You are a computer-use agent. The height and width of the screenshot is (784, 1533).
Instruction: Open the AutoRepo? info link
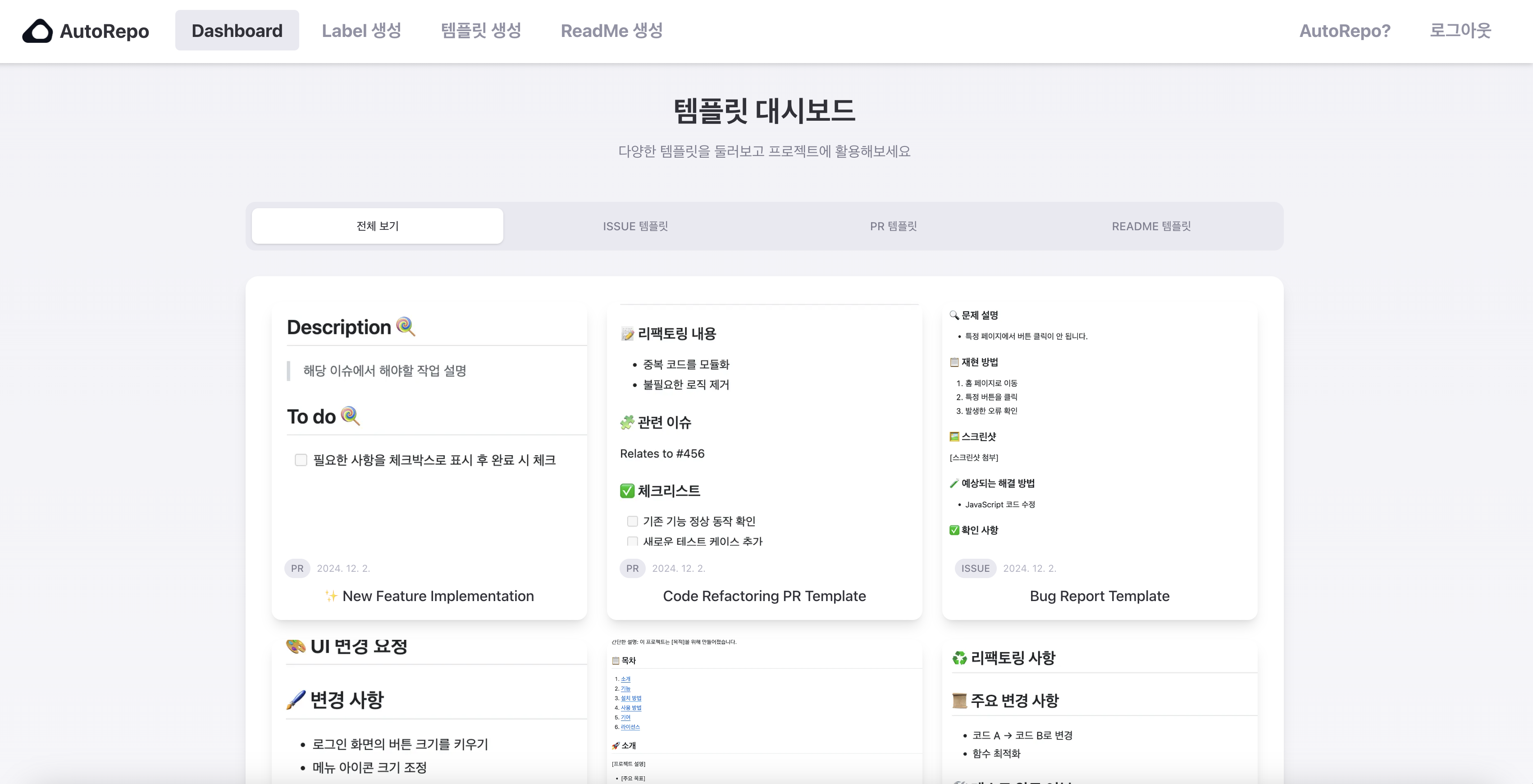tap(1344, 31)
